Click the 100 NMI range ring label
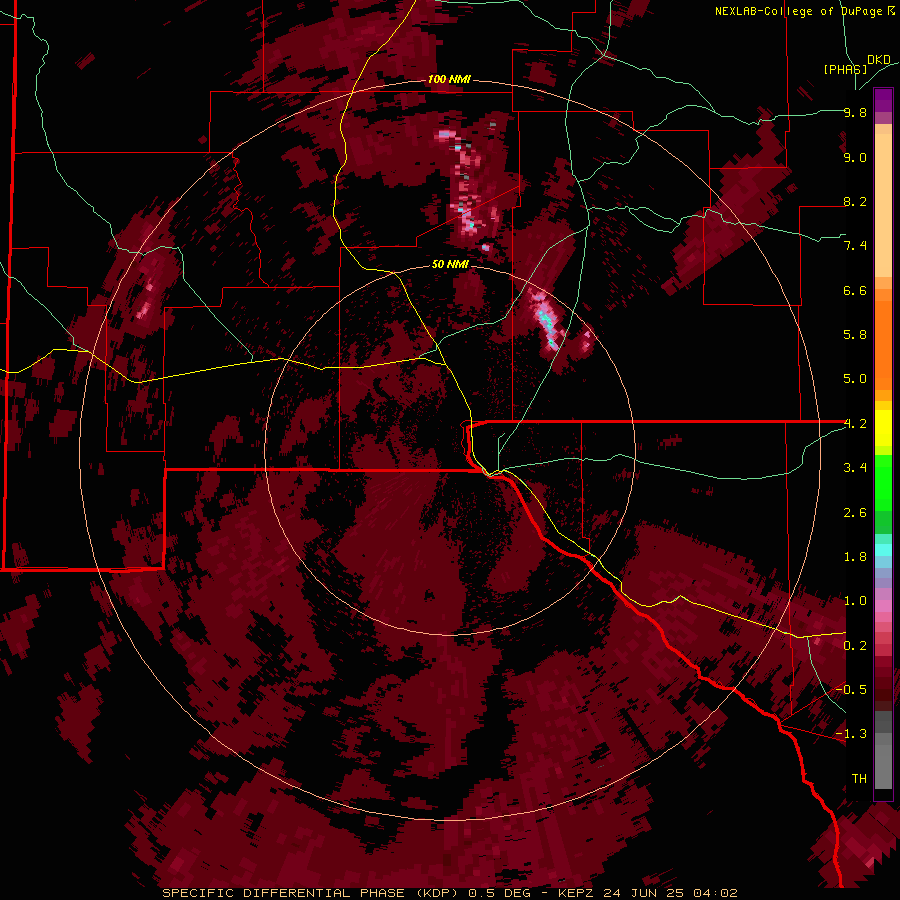The width and height of the screenshot is (900, 900). pyautogui.click(x=449, y=79)
